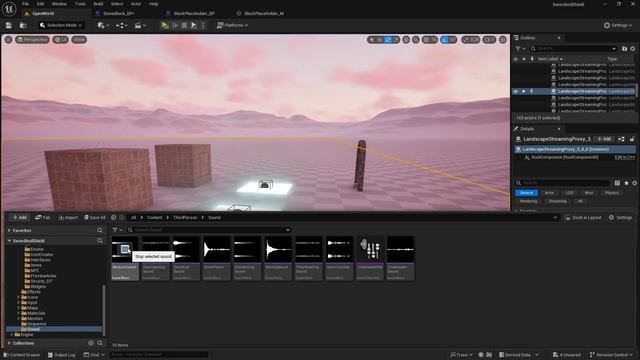The width and height of the screenshot is (640, 360).
Task: Open the Build menu
Action: 98,4
